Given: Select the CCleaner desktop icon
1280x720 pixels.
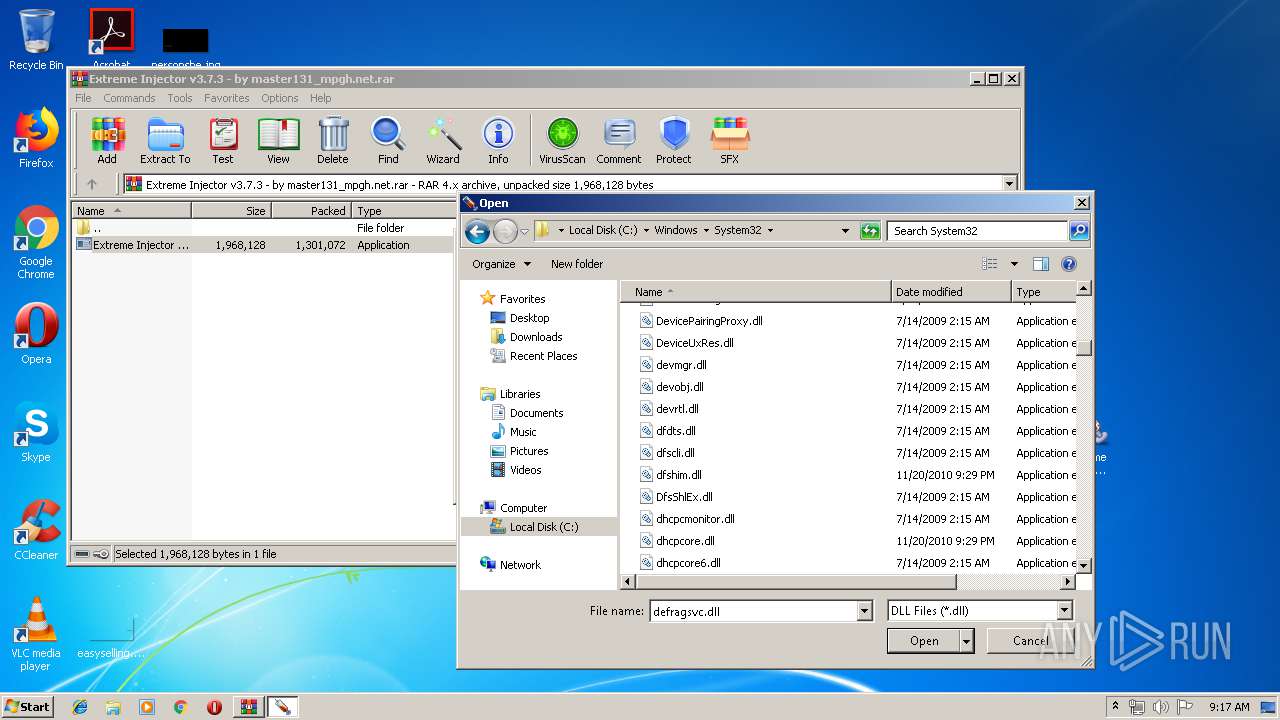Looking at the screenshot, I should [36, 530].
